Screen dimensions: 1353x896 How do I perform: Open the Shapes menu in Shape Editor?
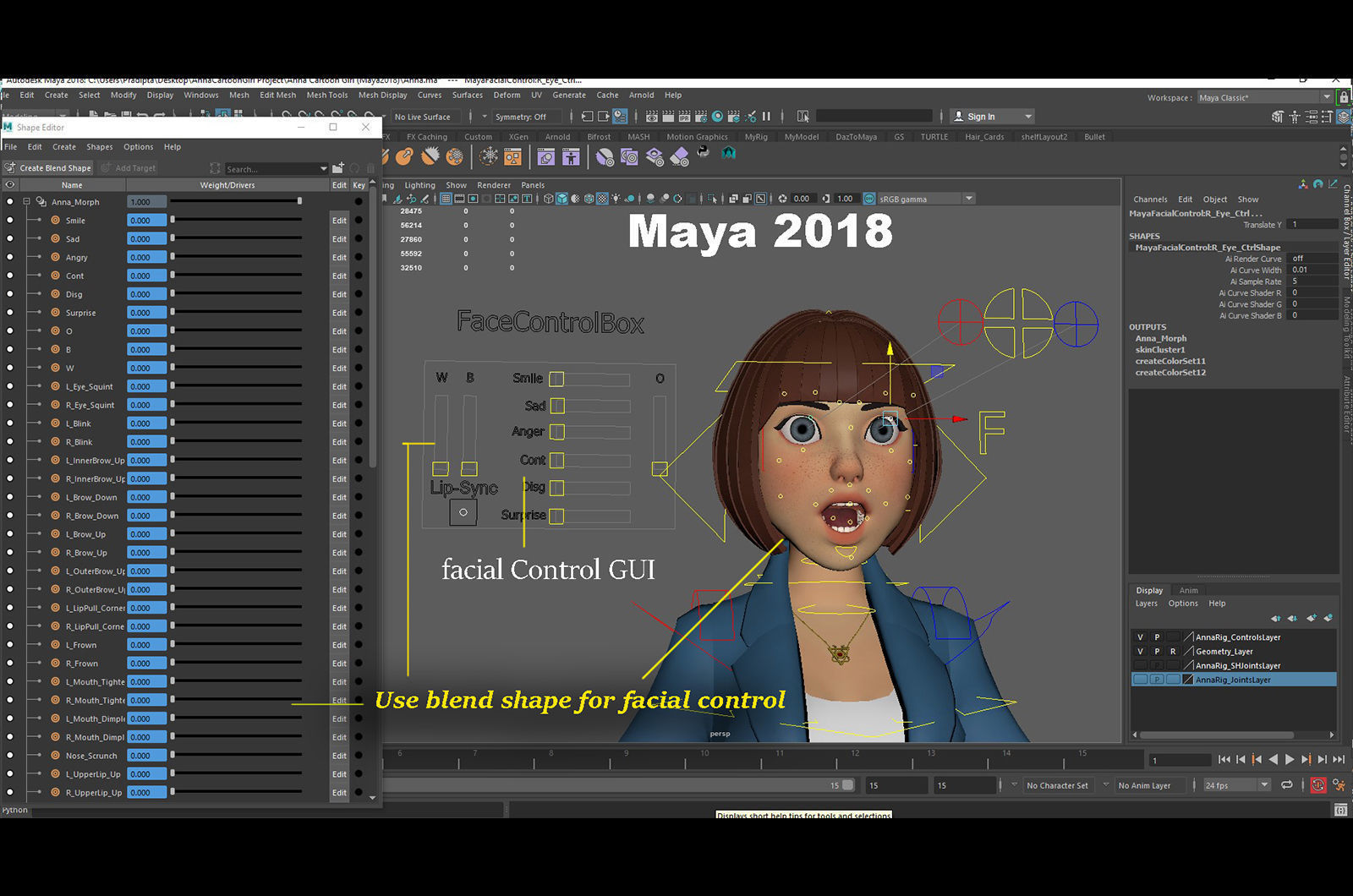(99, 147)
